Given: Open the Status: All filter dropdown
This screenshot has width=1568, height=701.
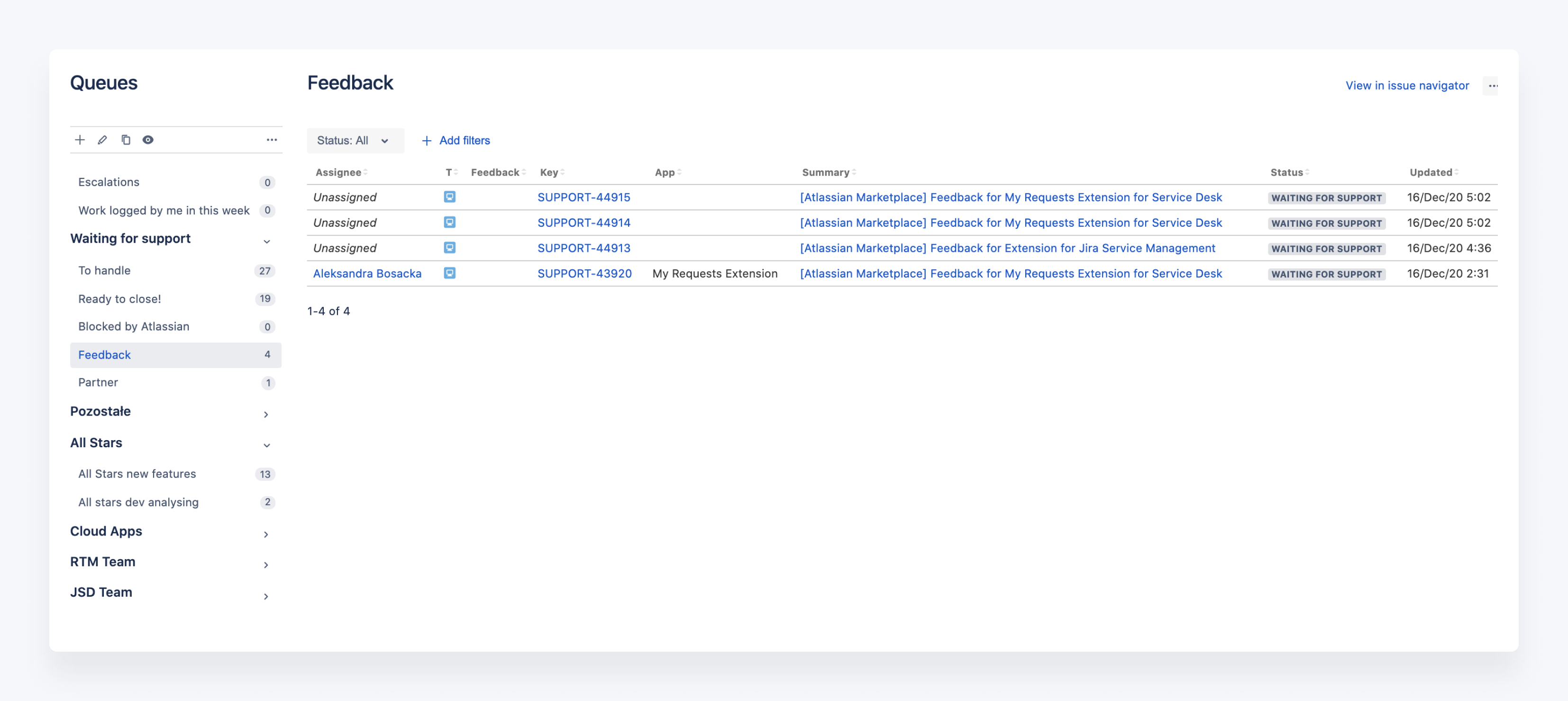Looking at the screenshot, I should click(x=355, y=140).
